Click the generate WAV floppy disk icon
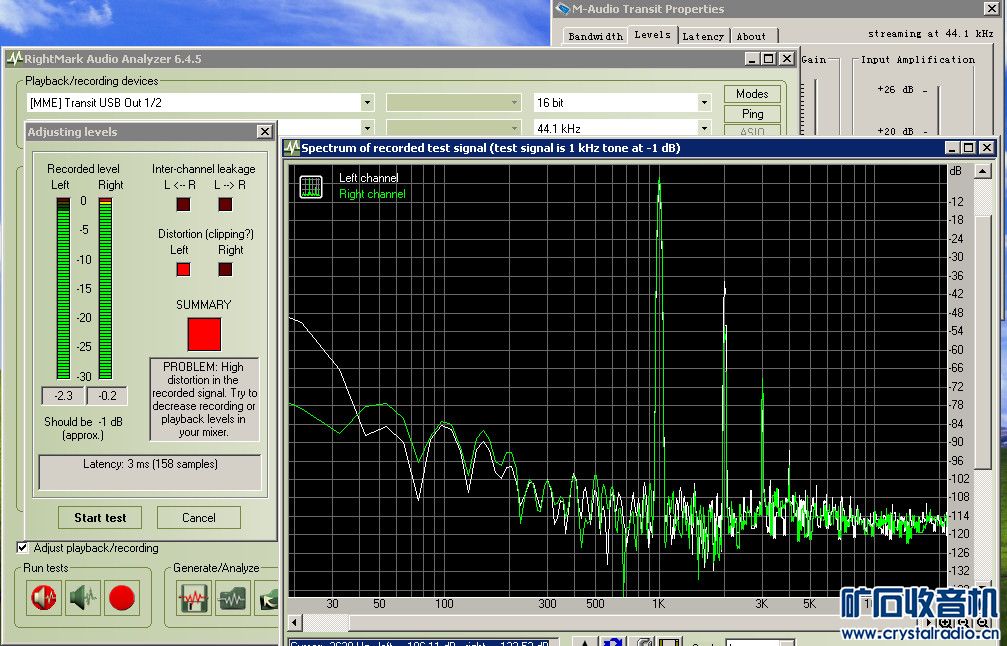This screenshot has height=646, width=1007. (194, 598)
